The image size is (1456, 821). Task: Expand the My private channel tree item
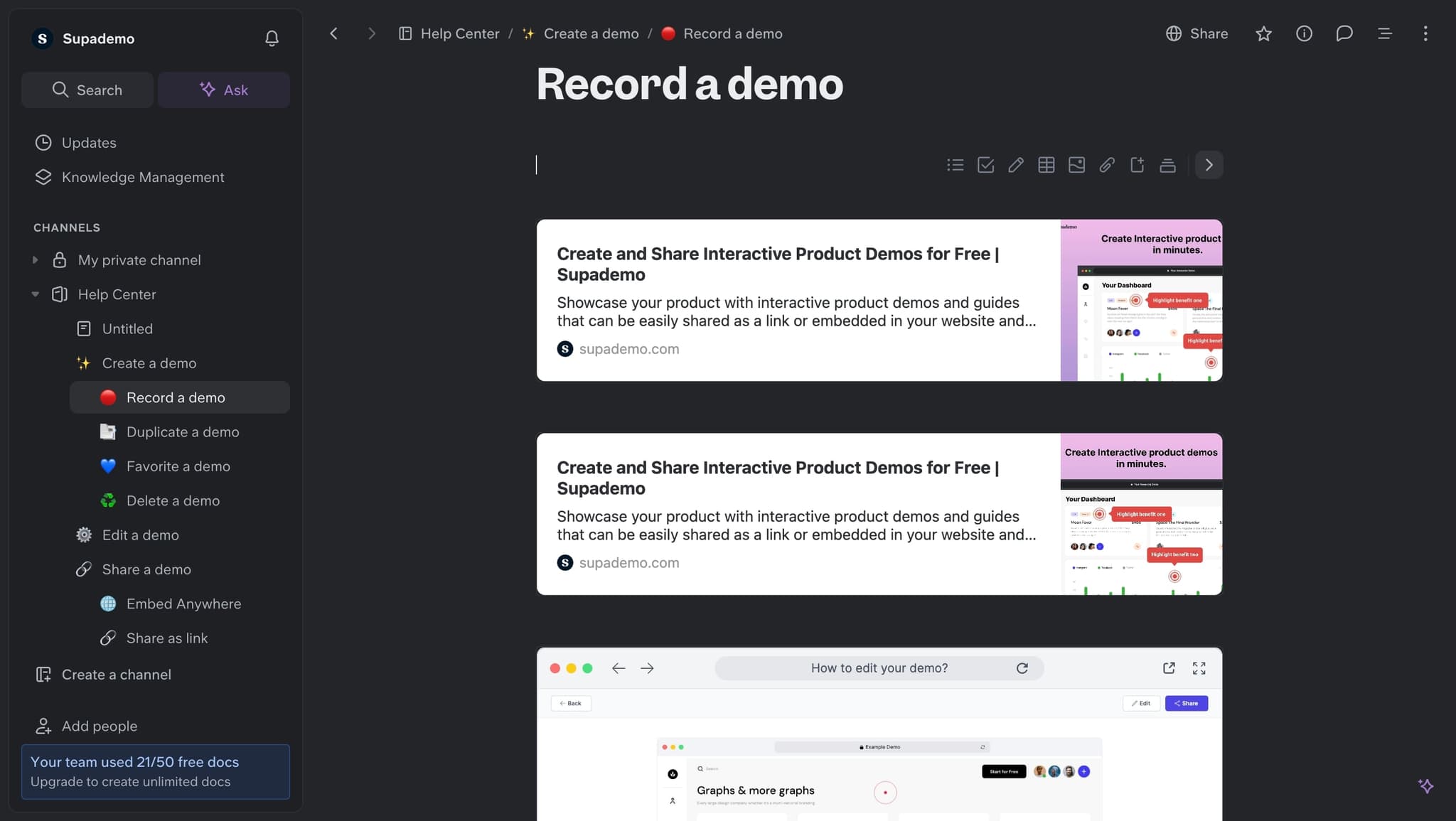35,259
